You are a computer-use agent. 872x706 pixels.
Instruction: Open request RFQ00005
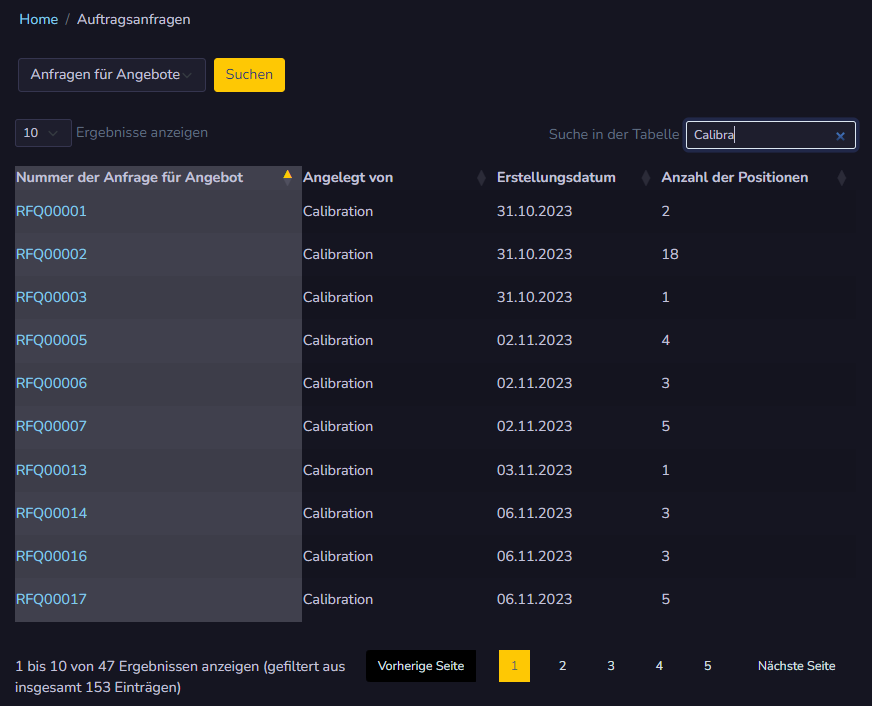pyautogui.click(x=51, y=340)
